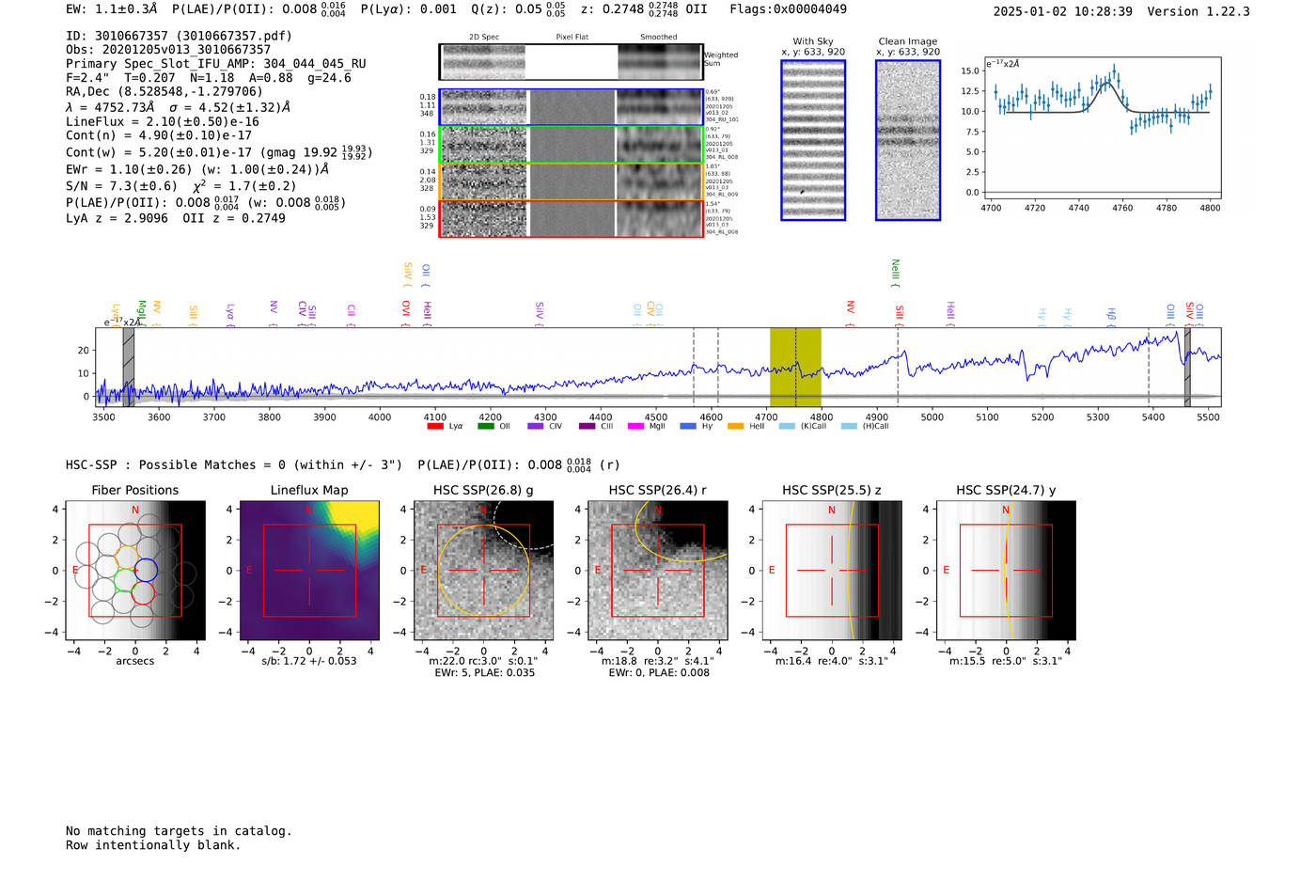Click the green NeIII line label

pos(895,272)
